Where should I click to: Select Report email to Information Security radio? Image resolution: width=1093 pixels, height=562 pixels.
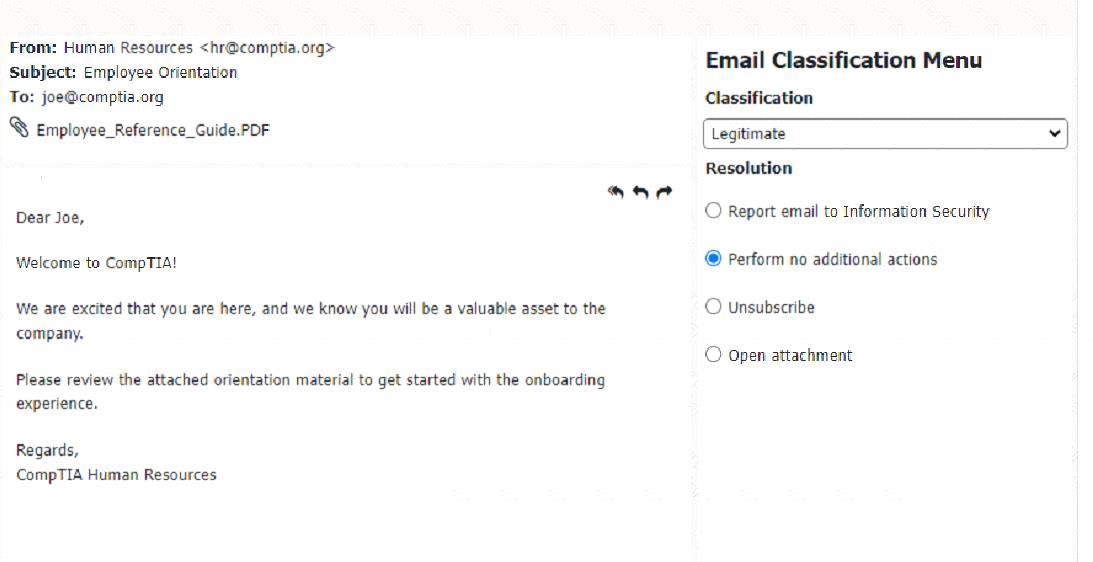[713, 211]
